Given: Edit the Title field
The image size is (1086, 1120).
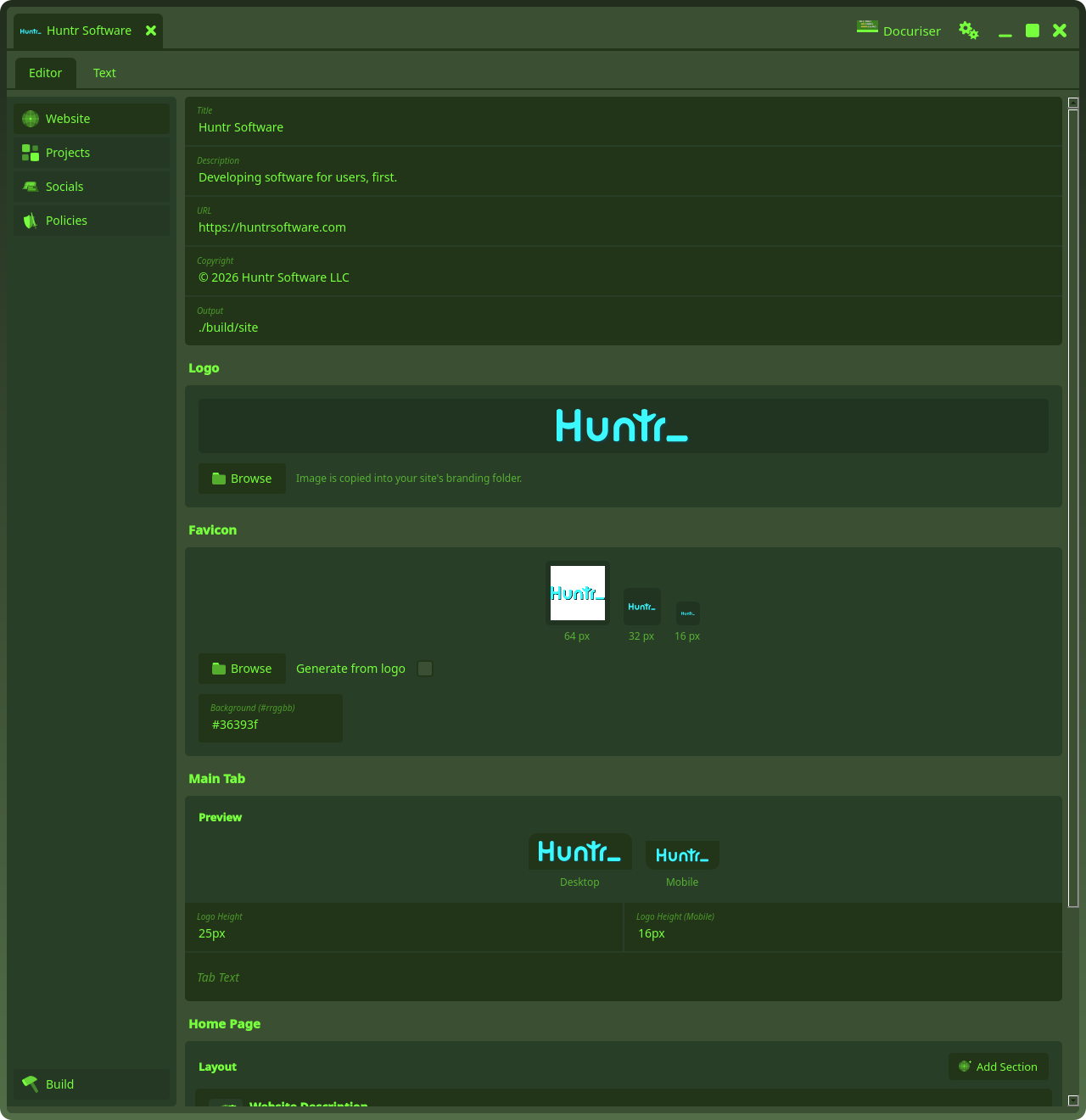Looking at the screenshot, I should [x=624, y=121].
